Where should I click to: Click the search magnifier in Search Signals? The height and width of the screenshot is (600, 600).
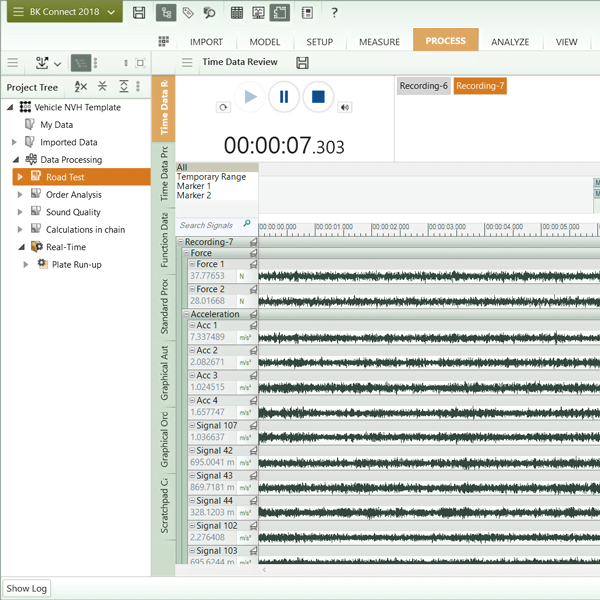point(247,225)
